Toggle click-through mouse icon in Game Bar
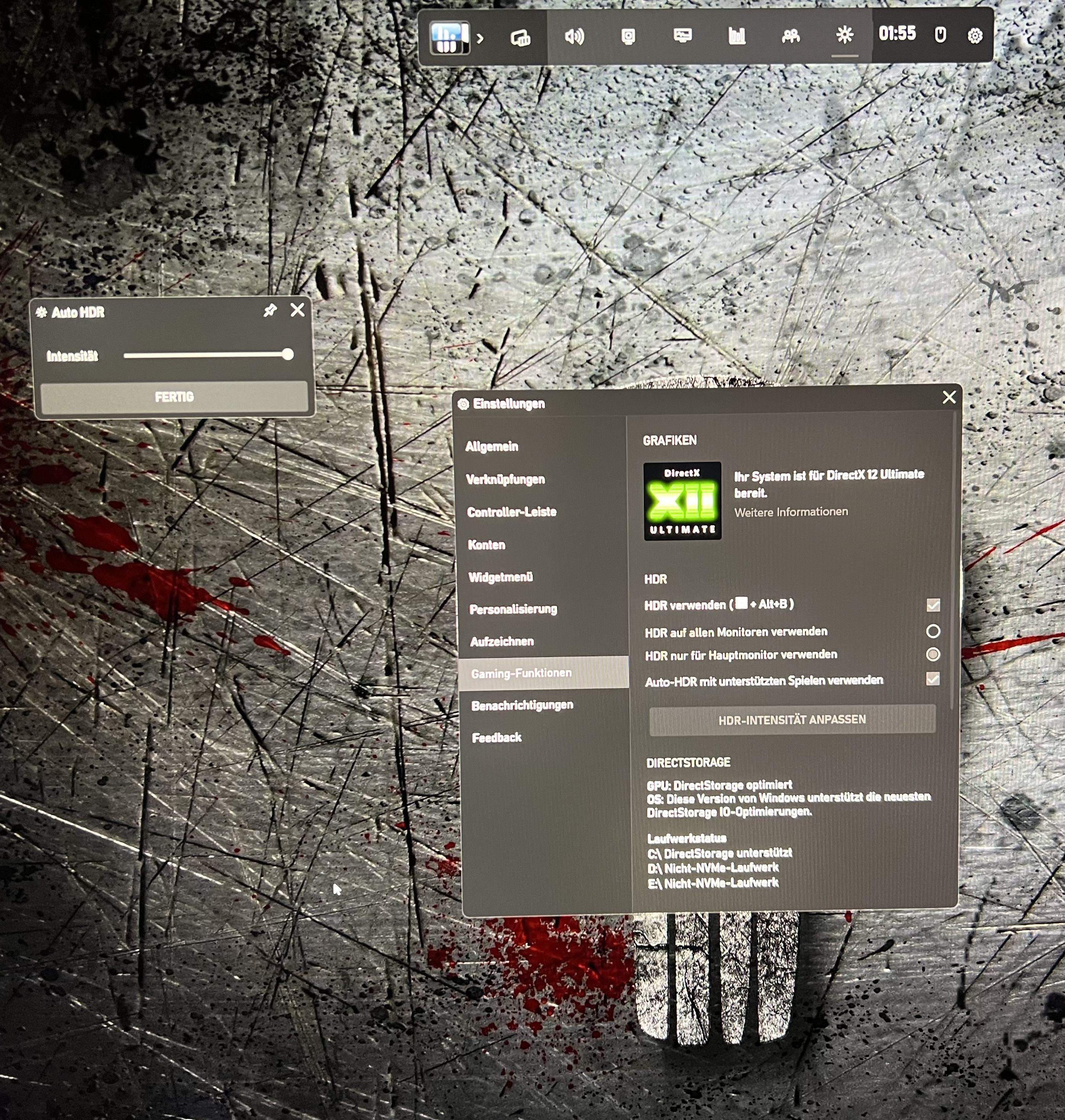This screenshot has height=1120, width=1065. [940, 35]
